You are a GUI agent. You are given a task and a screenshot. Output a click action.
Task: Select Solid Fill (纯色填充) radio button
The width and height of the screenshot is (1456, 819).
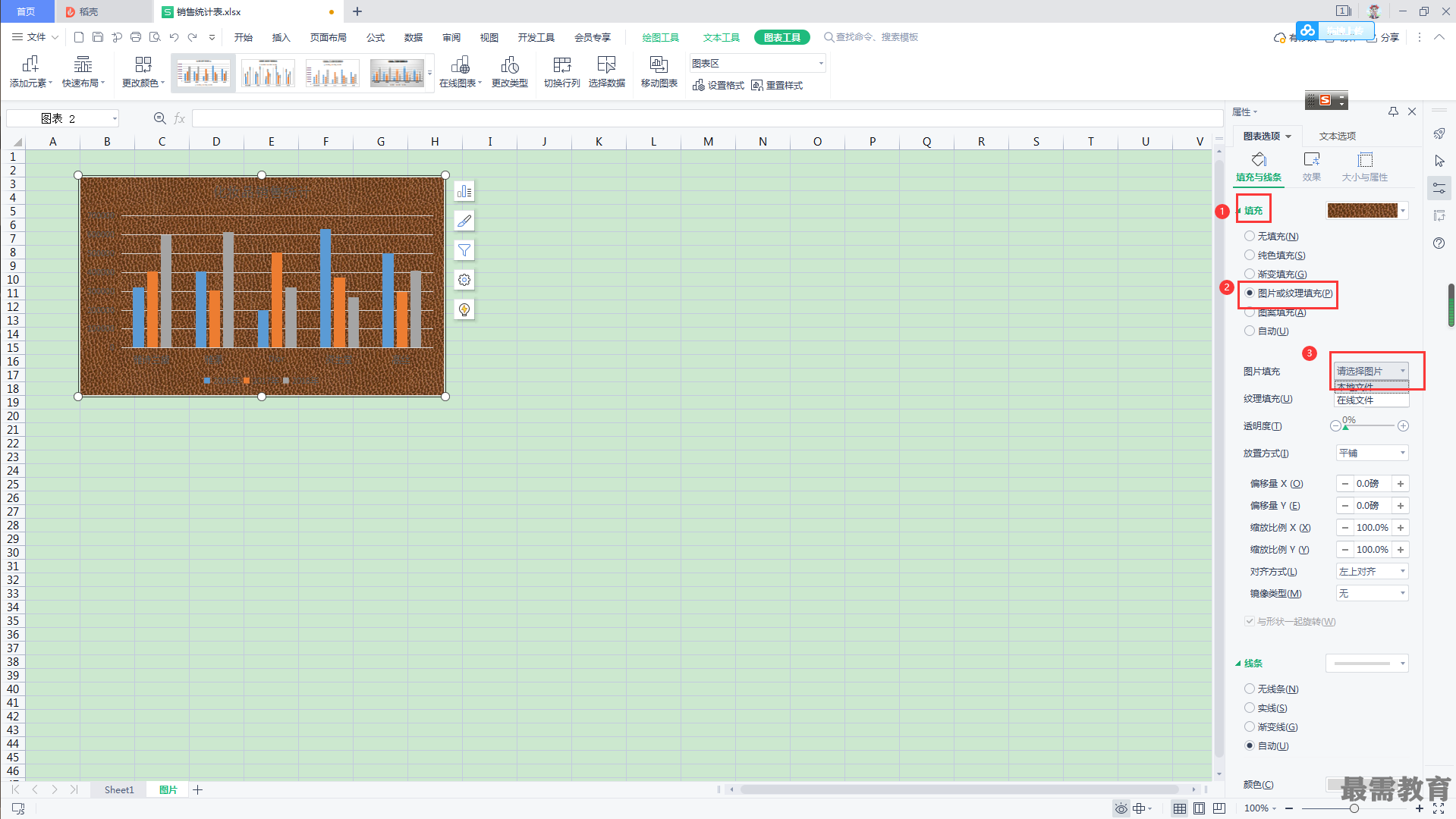pos(1250,256)
